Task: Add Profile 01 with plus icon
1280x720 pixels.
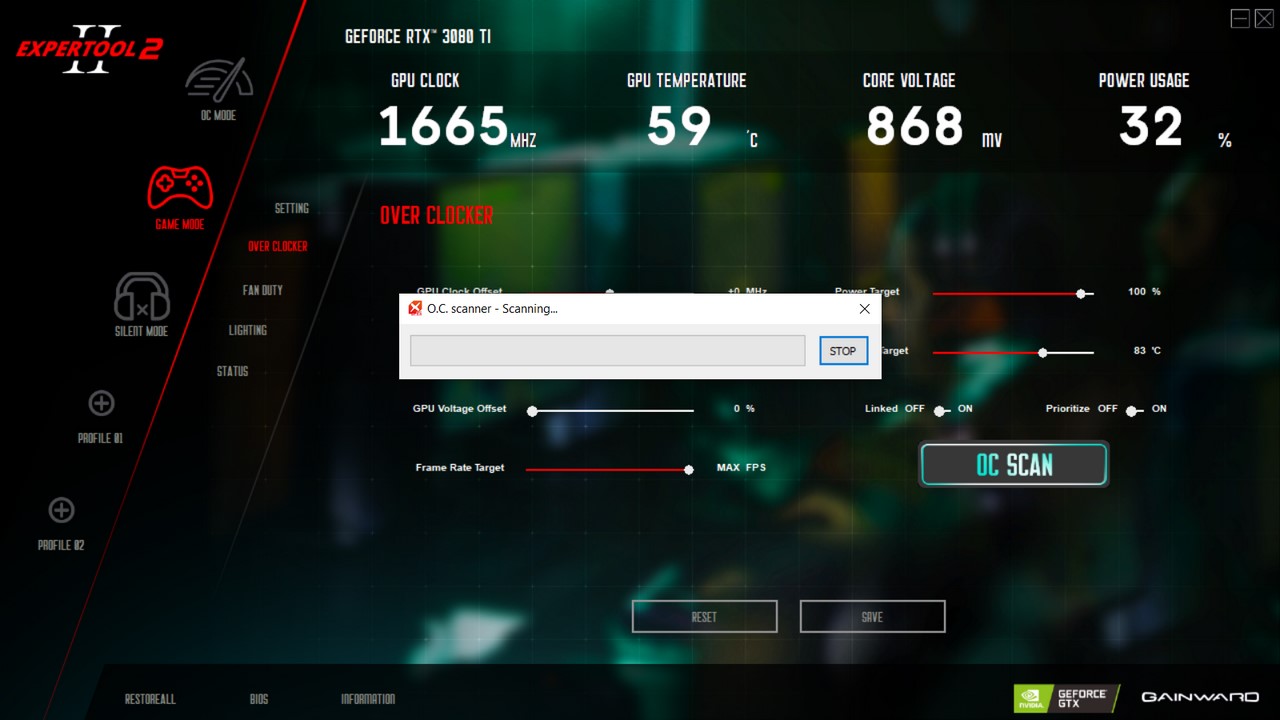Action: (101, 403)
